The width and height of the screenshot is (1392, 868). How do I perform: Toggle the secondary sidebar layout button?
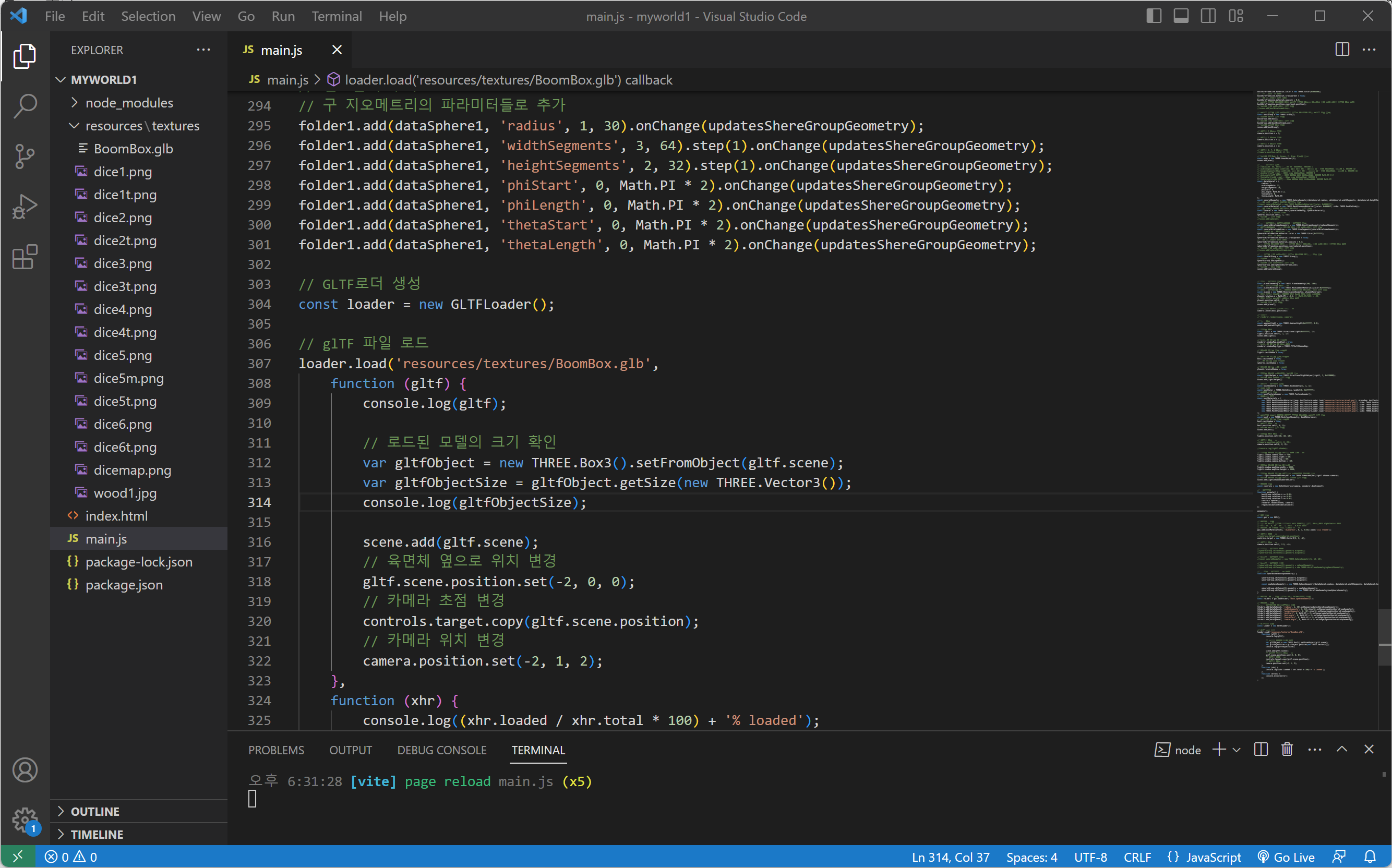[x=1208, y=16]
